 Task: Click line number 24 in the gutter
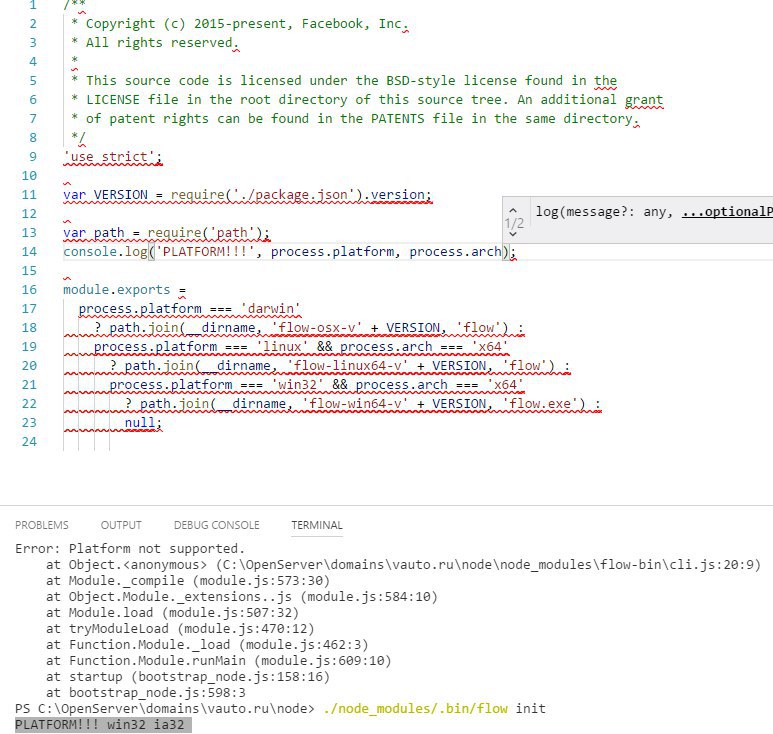(29, 442)
